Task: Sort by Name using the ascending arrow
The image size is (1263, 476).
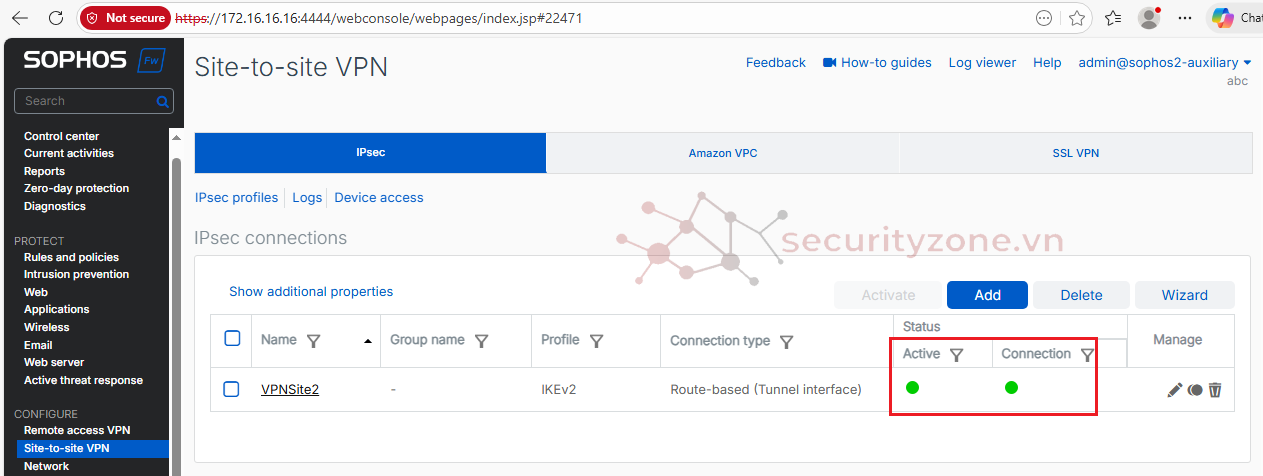Action: (x=368, y=341)
